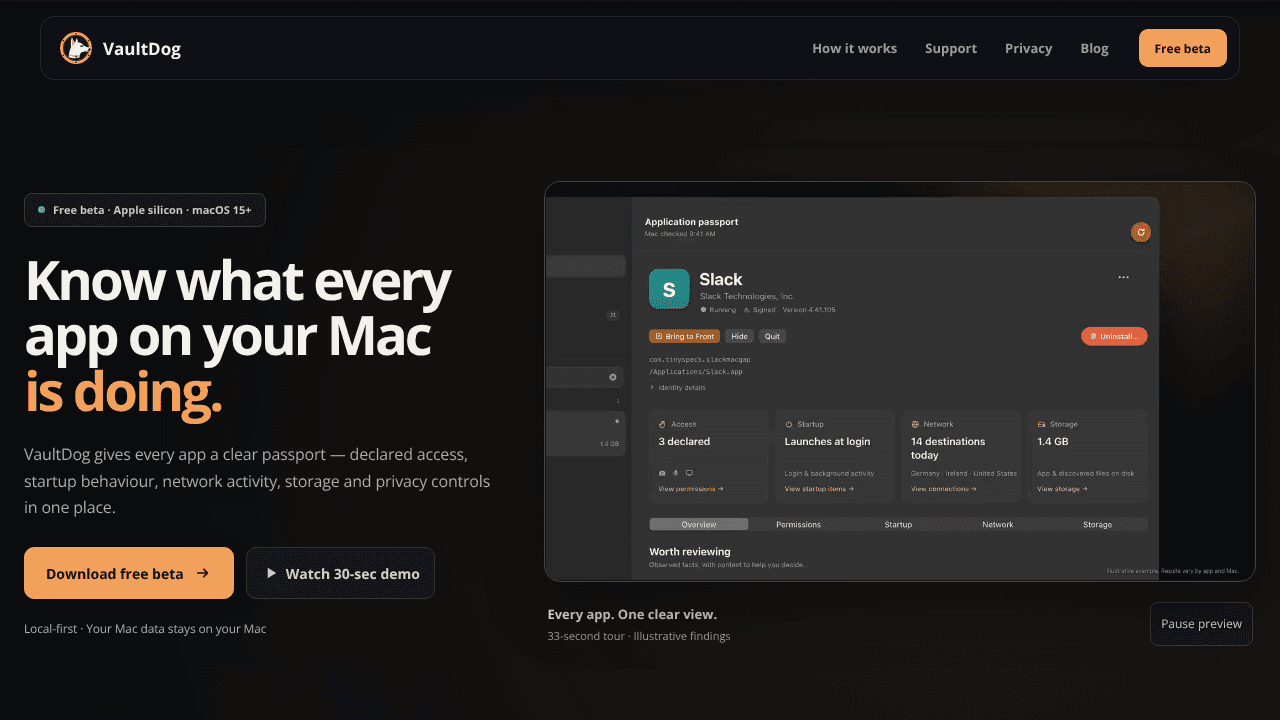Screen dimensions: 1280x720
Task: Open the Privacy page
Action: 1029,48
